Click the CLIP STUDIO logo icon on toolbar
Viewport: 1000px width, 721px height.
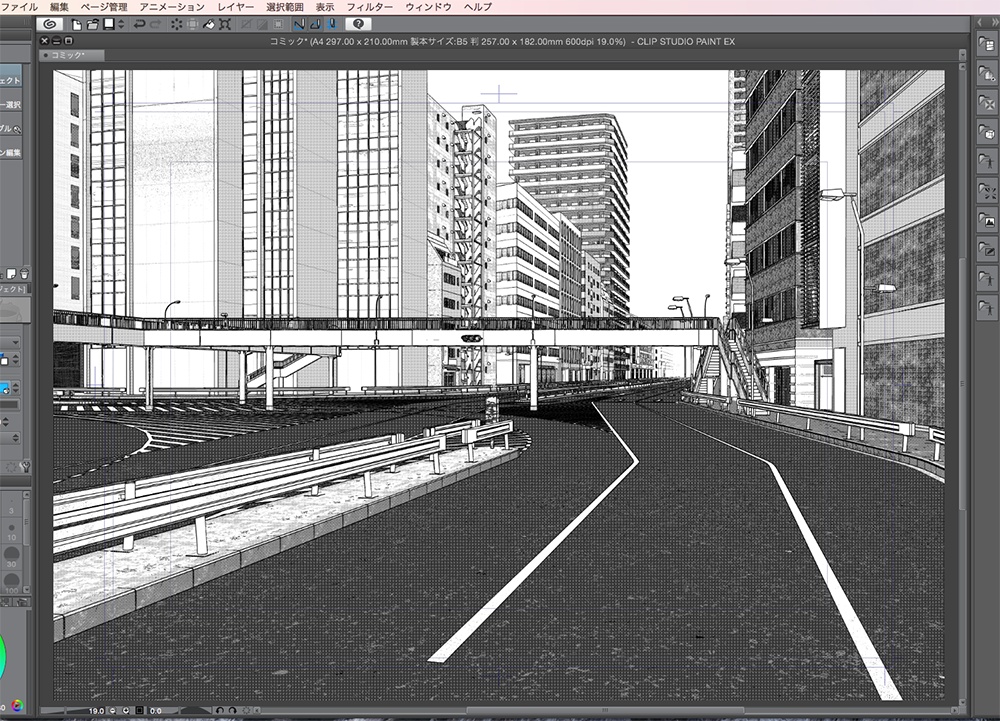click(x=50, y=25)
